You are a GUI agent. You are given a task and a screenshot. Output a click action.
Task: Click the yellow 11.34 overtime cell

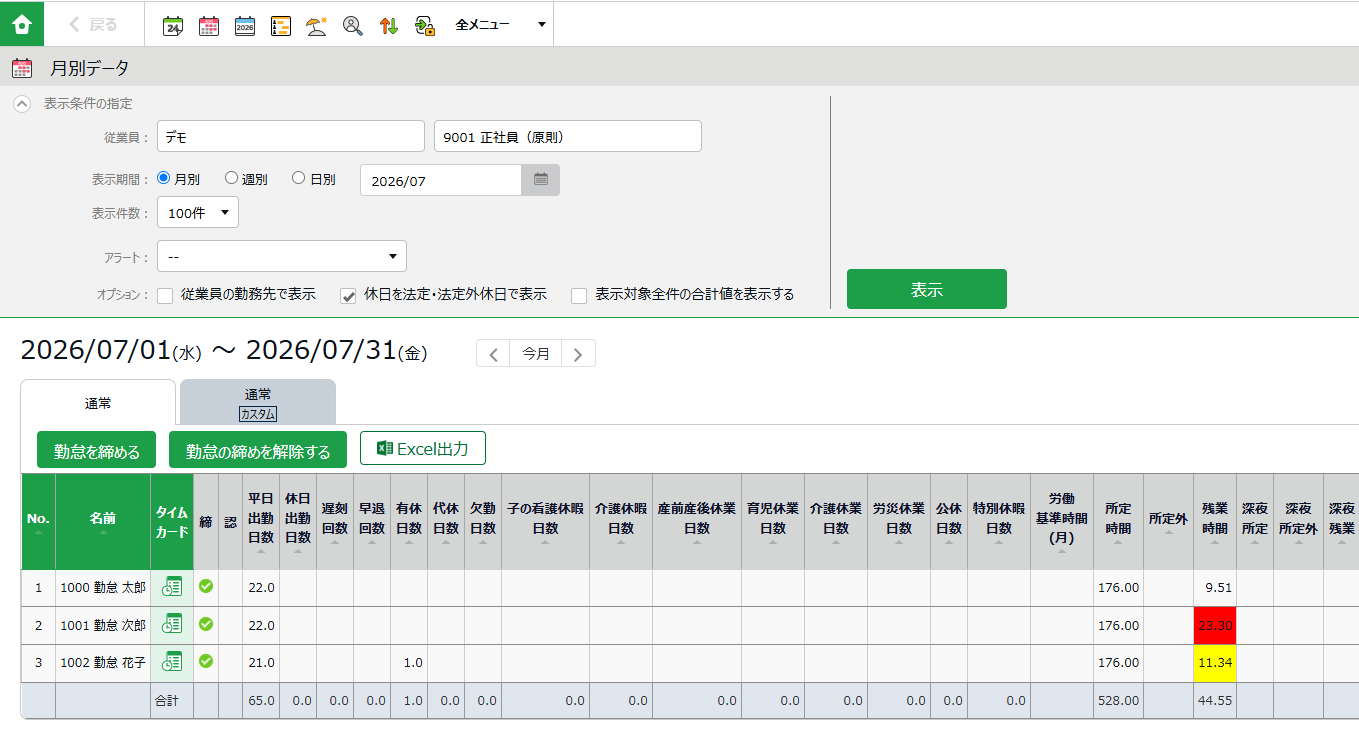tap(1215, 662)
